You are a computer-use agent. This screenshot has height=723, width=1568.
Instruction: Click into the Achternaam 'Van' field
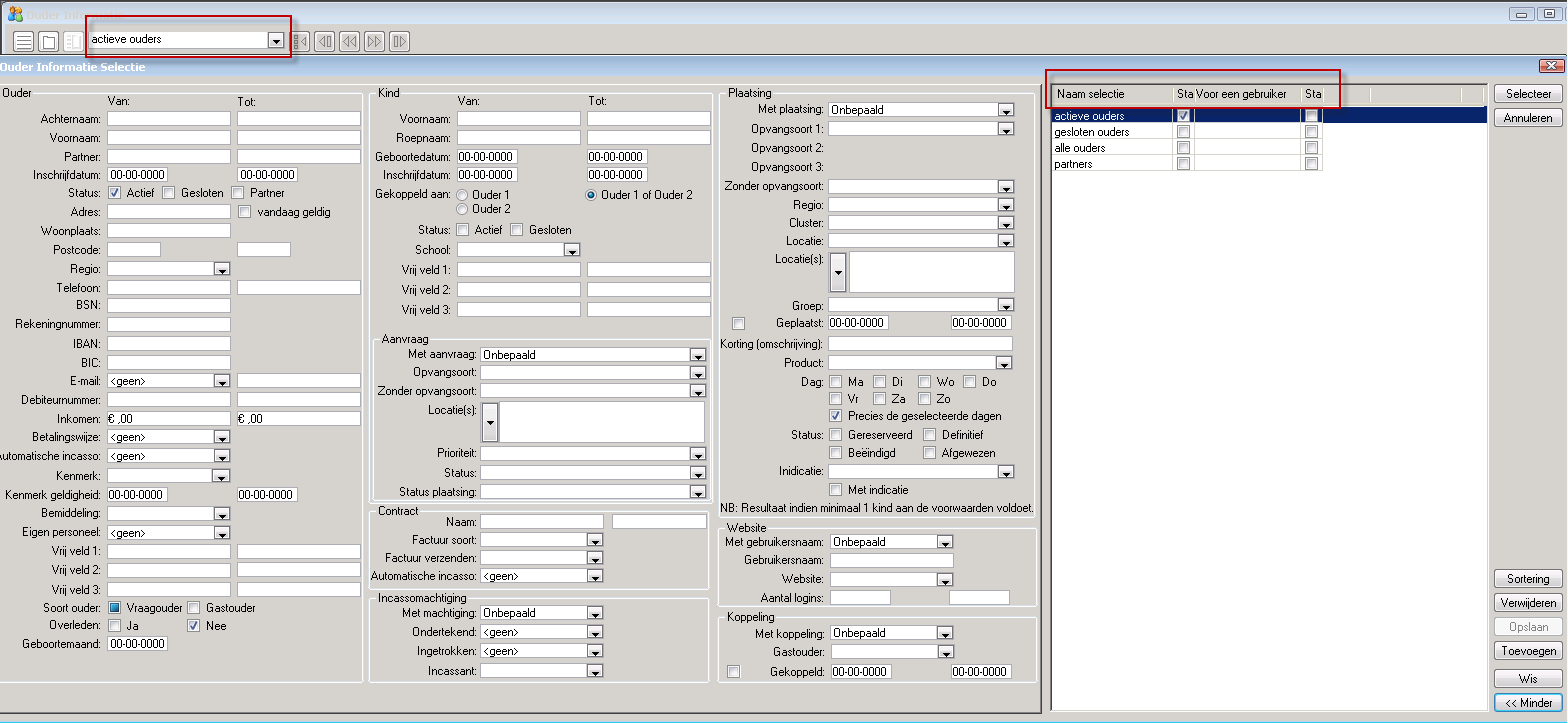coord(168,119)
